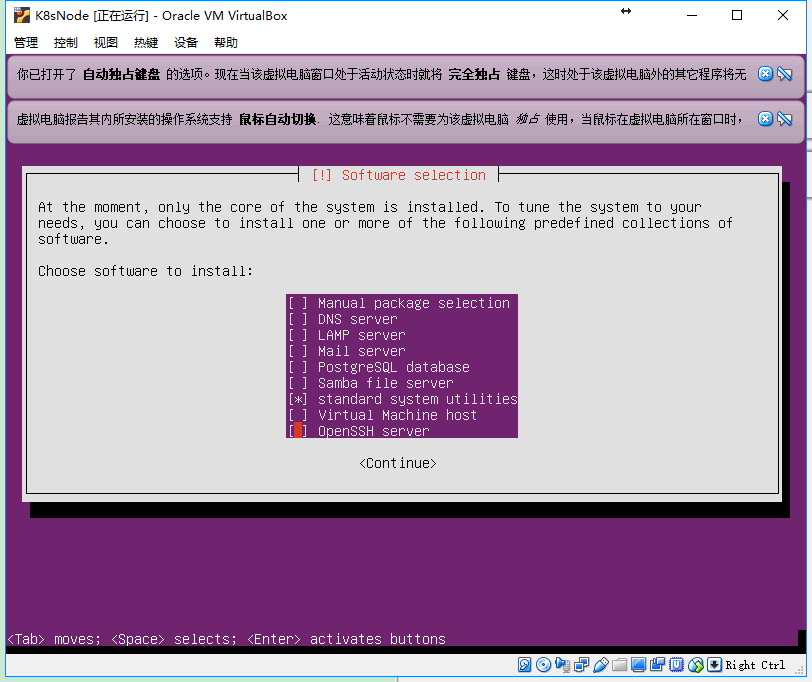Click the 'Choose software to install:' text
This screenshot has width=812, height=682.
[x=146, y=271]
